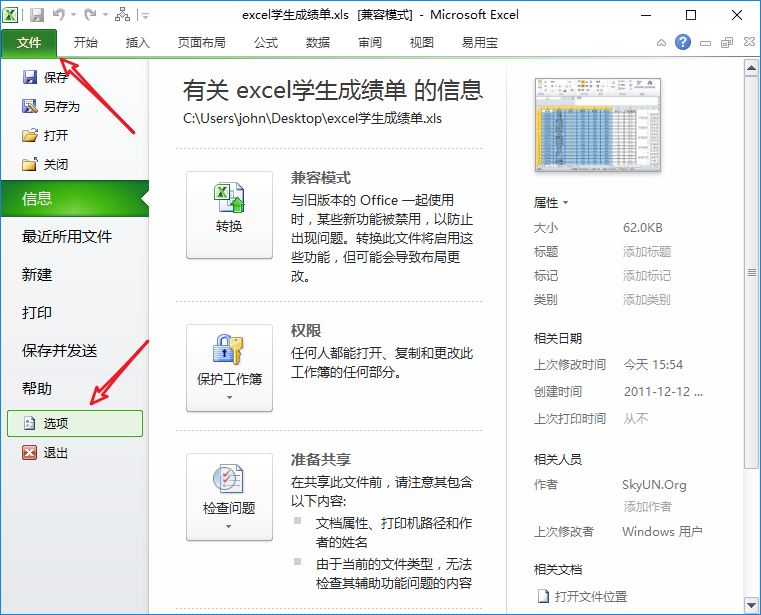Switch to the 易用宝 ribbon tab
This screenshot has height=615, width=761.
(480, 43)
